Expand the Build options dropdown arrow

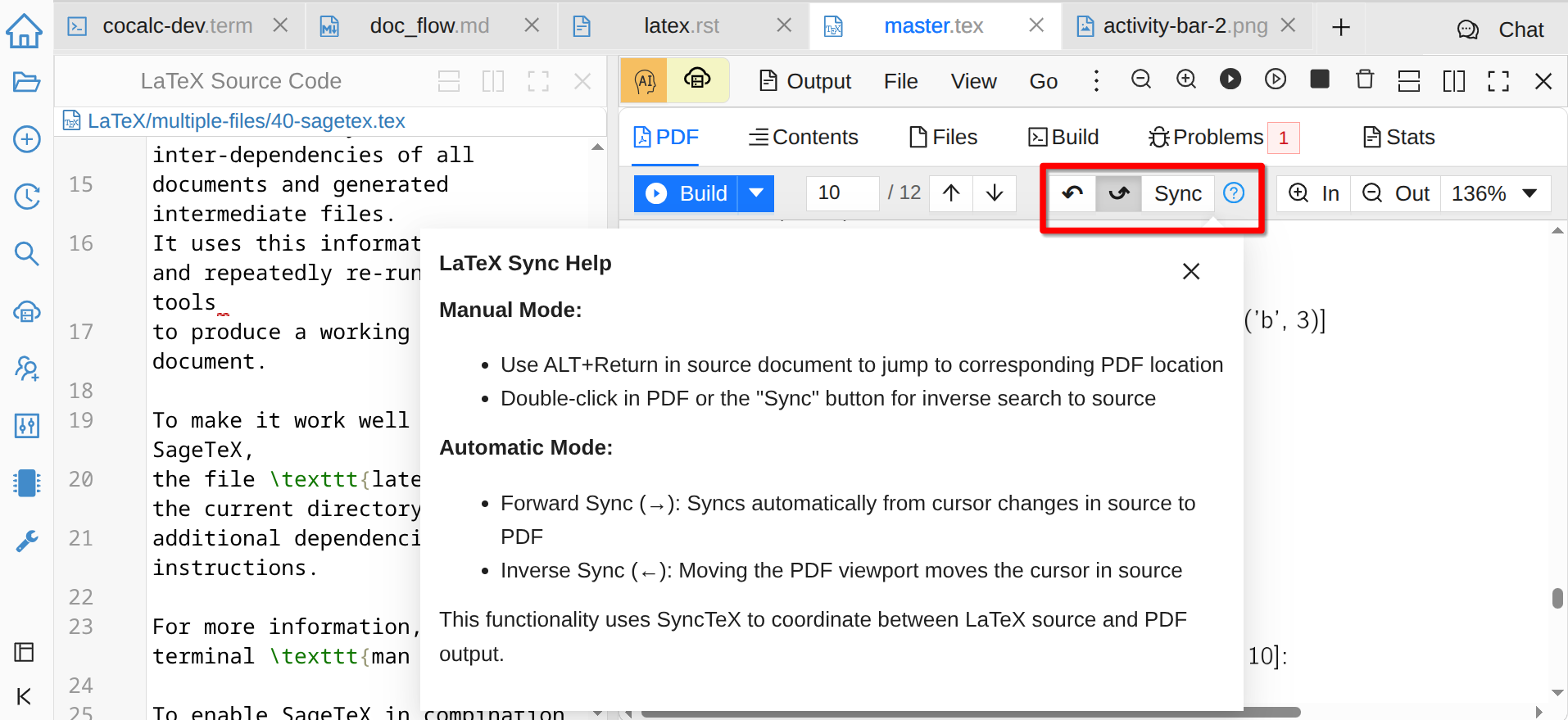(x=756, y=193)
